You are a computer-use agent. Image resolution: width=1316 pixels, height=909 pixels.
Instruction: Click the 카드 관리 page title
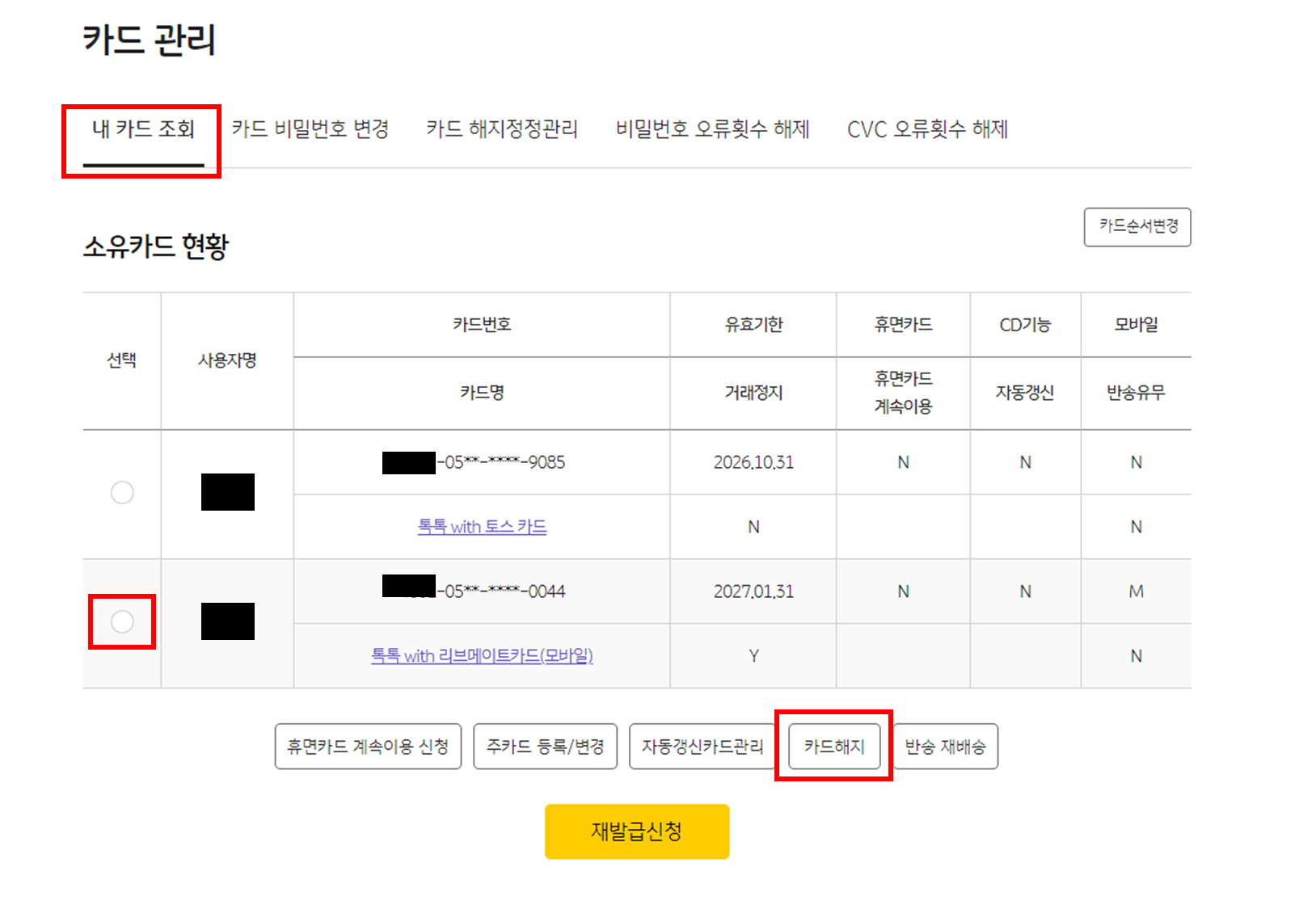pyautogui.click(x=150, y=40)
